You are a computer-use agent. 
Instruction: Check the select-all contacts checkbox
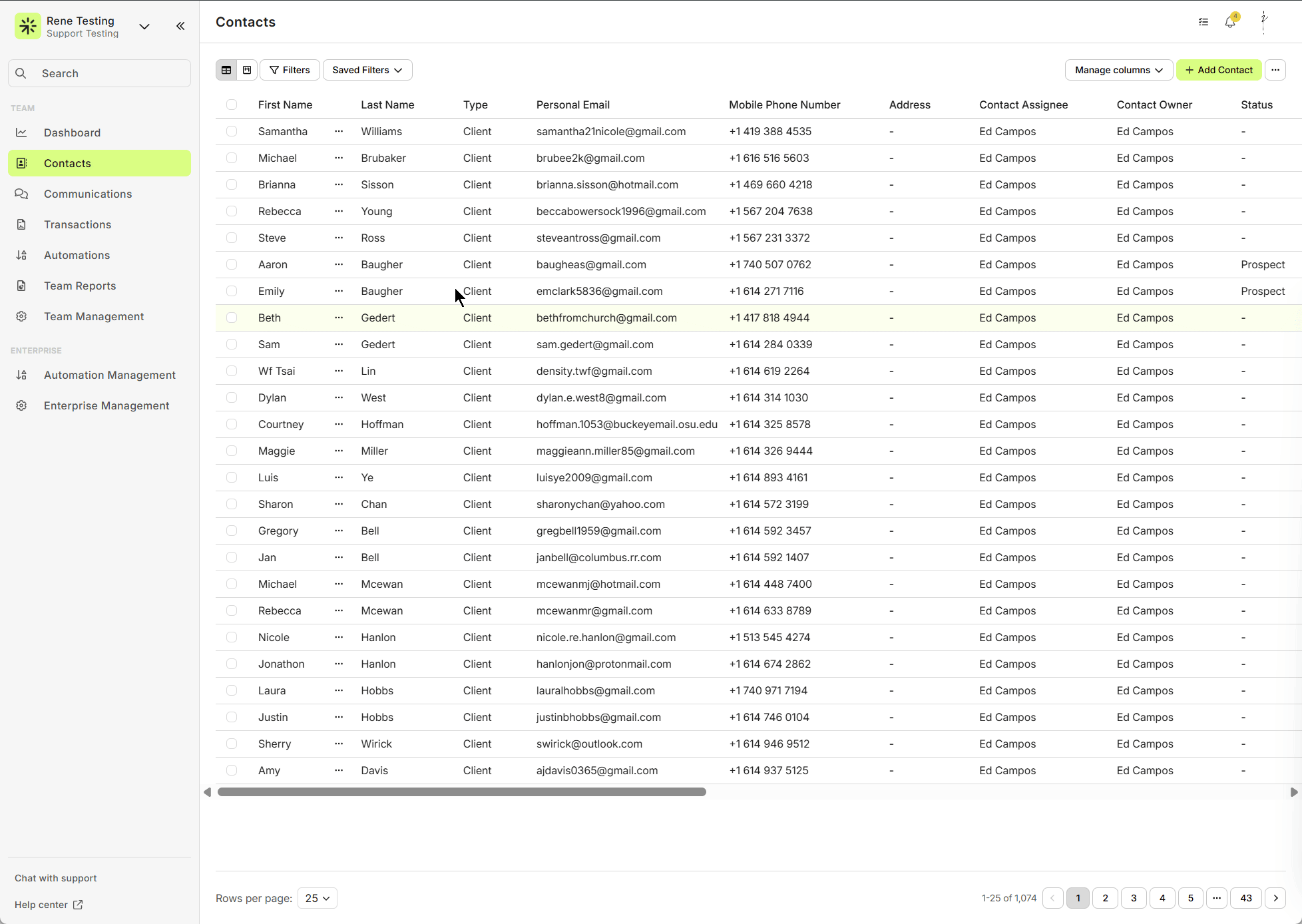[x=232, y=105]
